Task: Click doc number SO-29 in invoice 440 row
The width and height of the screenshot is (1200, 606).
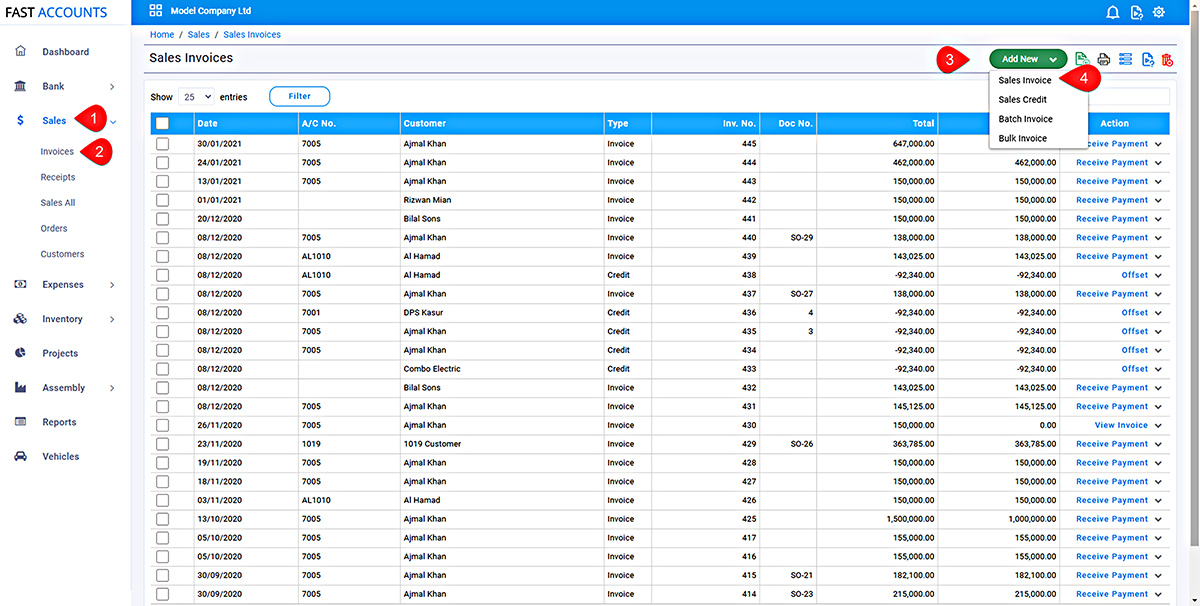Action: (x=802, y=237)
